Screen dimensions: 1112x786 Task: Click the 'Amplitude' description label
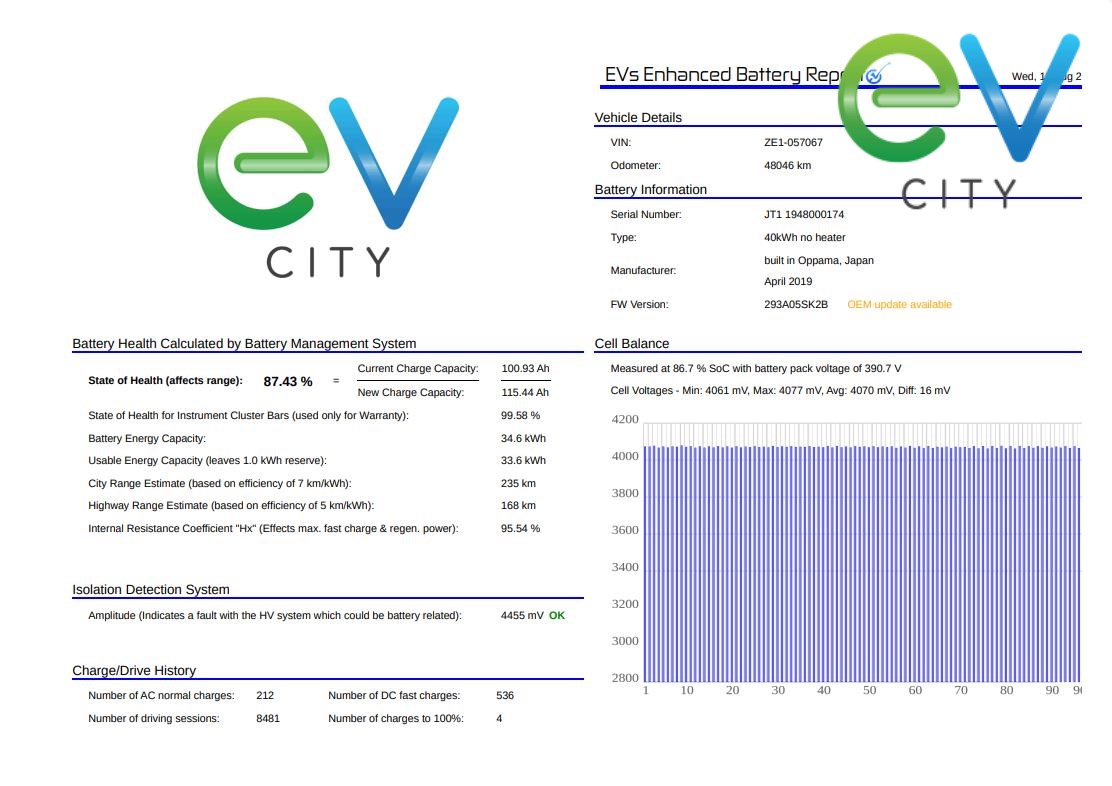[x=274, y=616]
